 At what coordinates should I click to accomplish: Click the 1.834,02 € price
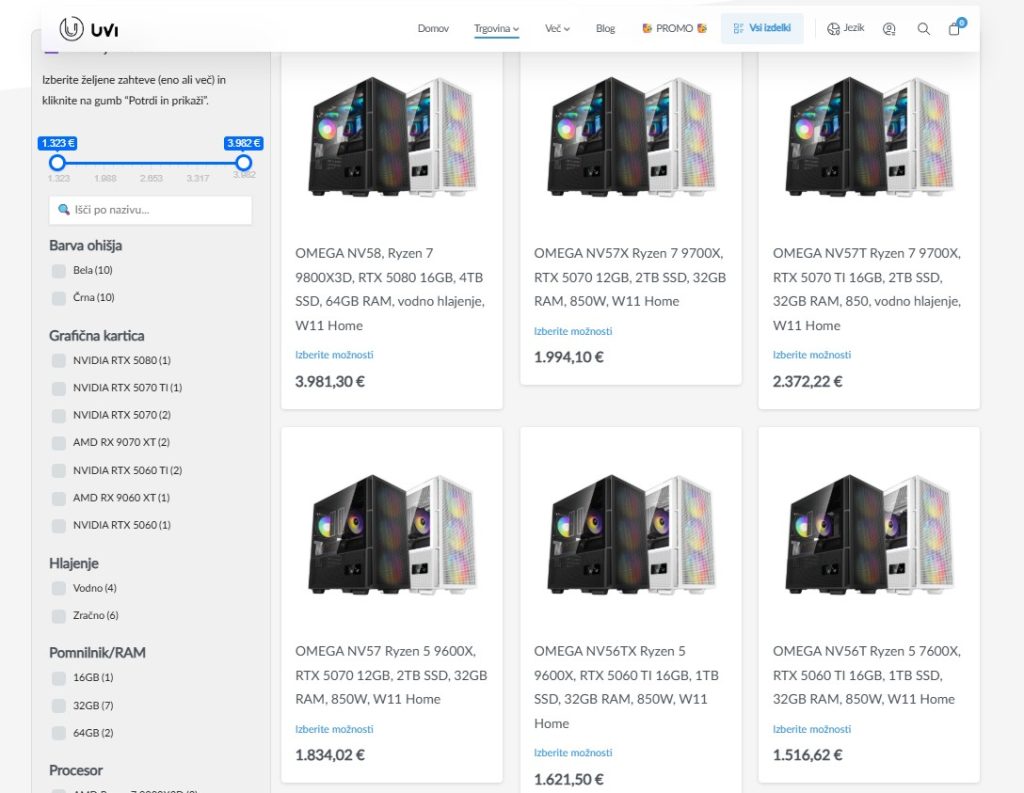pos(330,756)
